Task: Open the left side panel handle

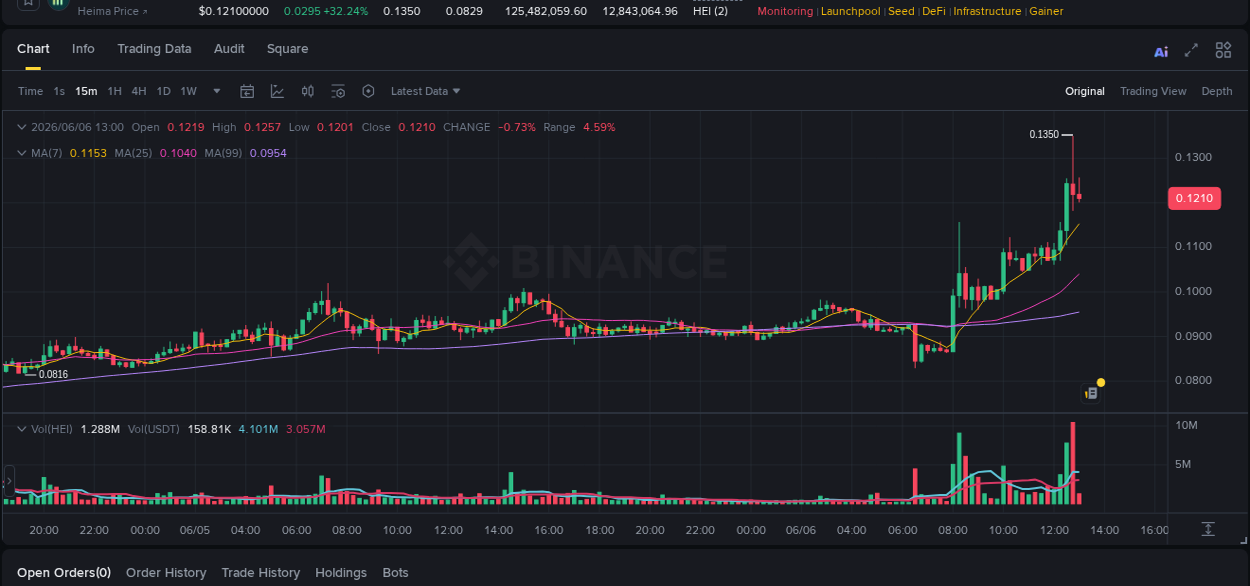Action: click(x=8, y=482)
